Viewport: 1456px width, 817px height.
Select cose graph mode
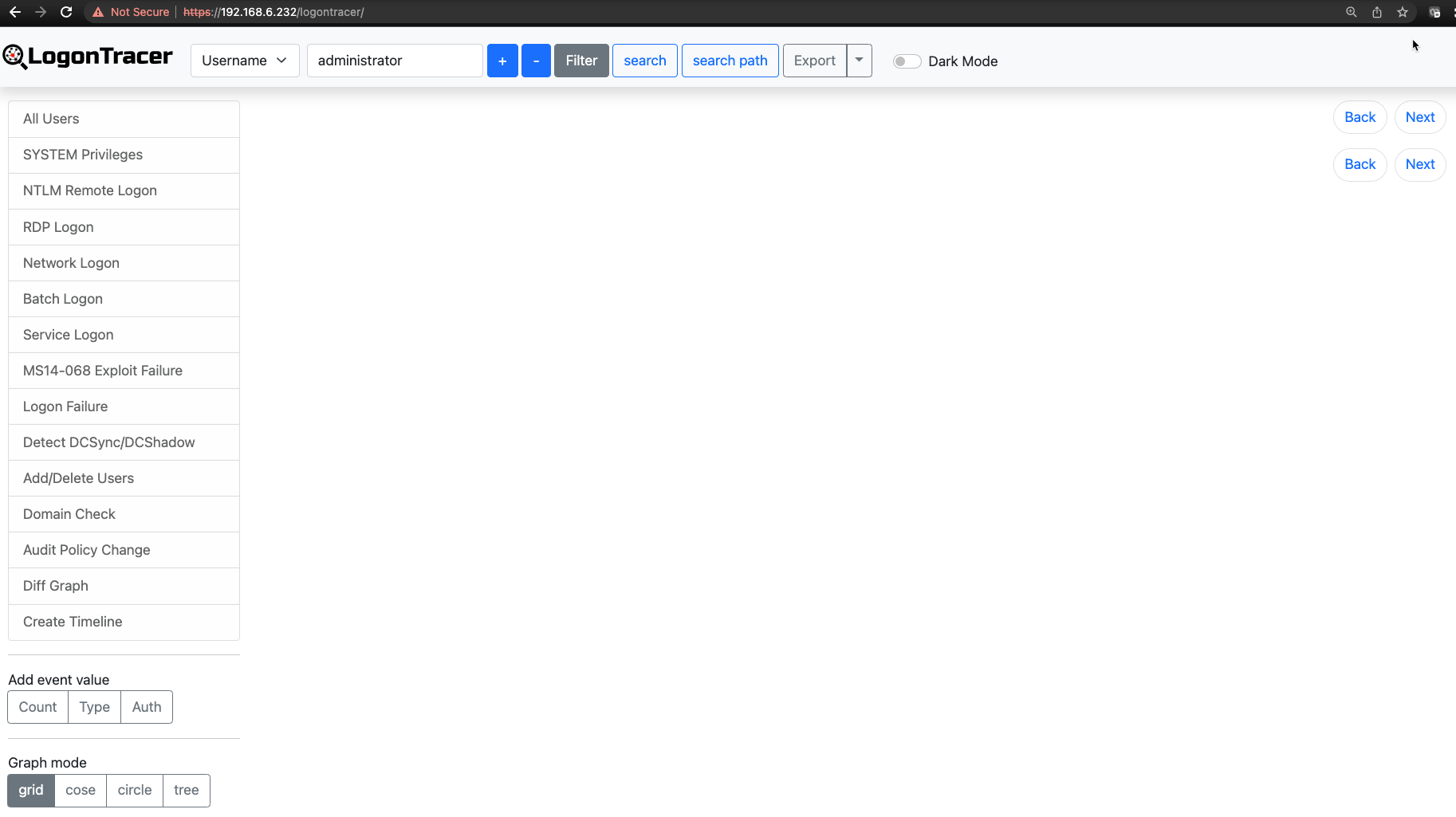tap(81, 791)
